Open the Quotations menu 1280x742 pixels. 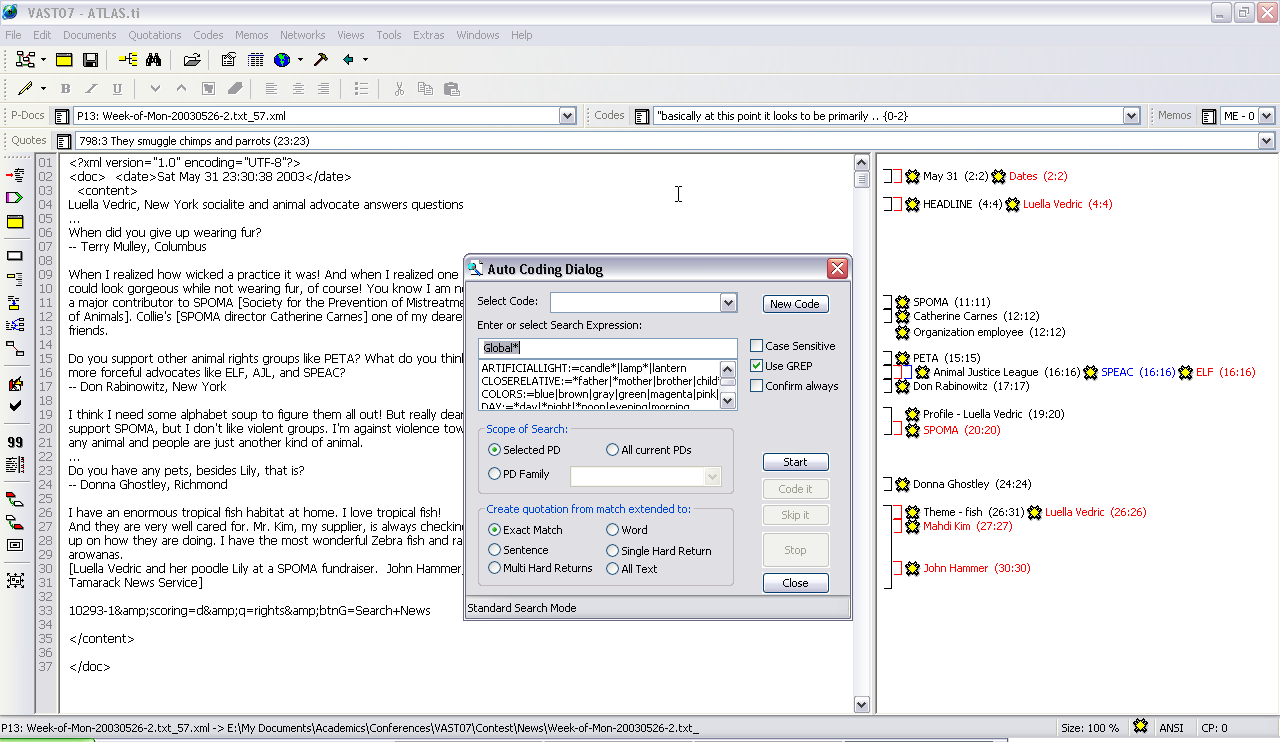point(155,35)
